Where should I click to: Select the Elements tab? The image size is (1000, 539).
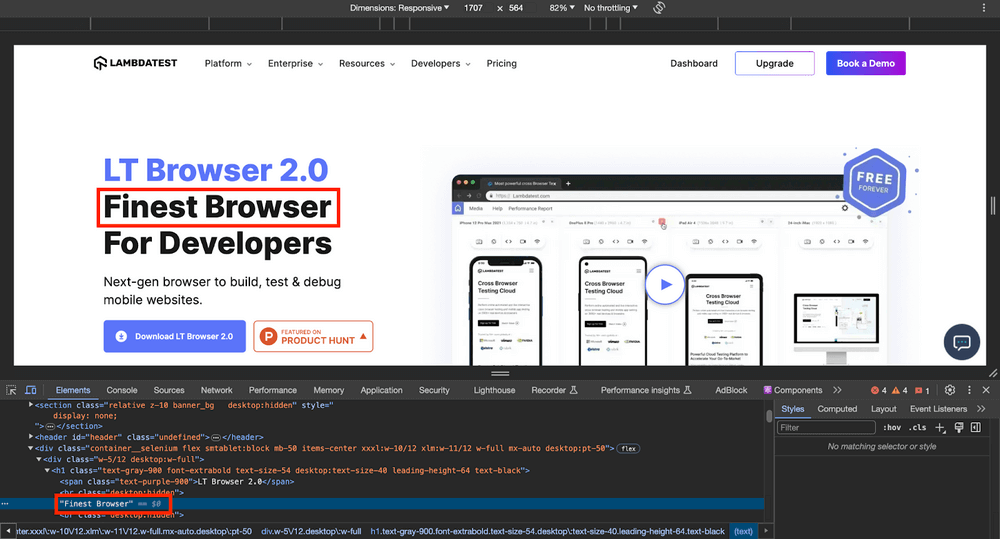[73, 390]
